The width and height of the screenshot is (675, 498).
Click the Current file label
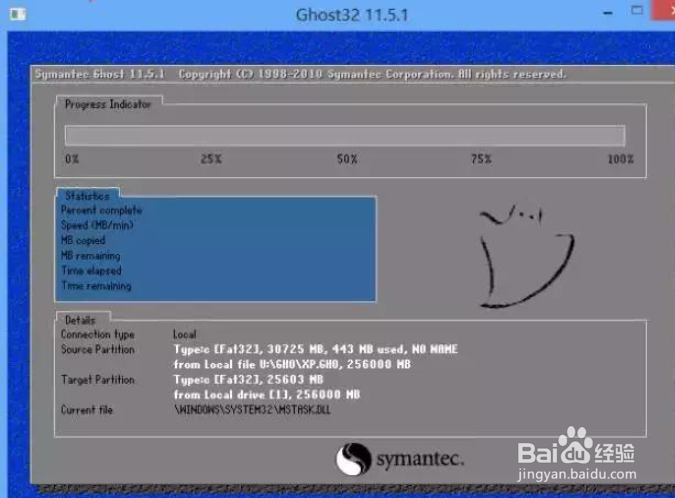[x=87, y=410]
